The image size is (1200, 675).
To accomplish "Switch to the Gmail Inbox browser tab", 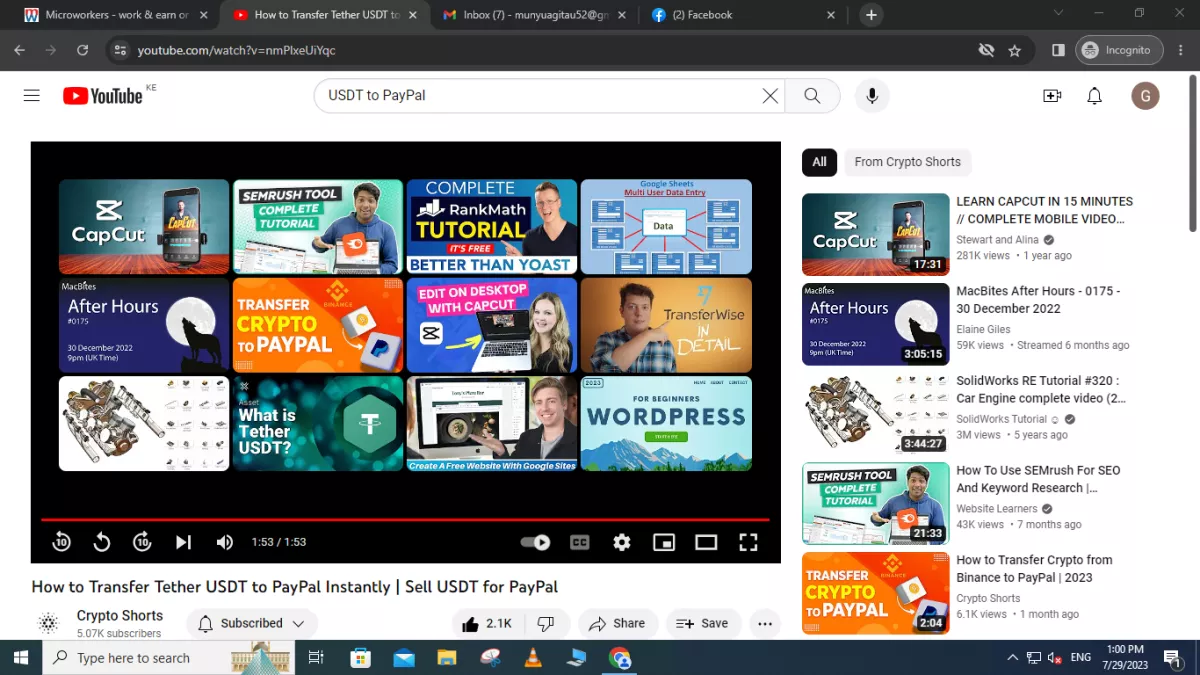I will click(x=536, y=15).
